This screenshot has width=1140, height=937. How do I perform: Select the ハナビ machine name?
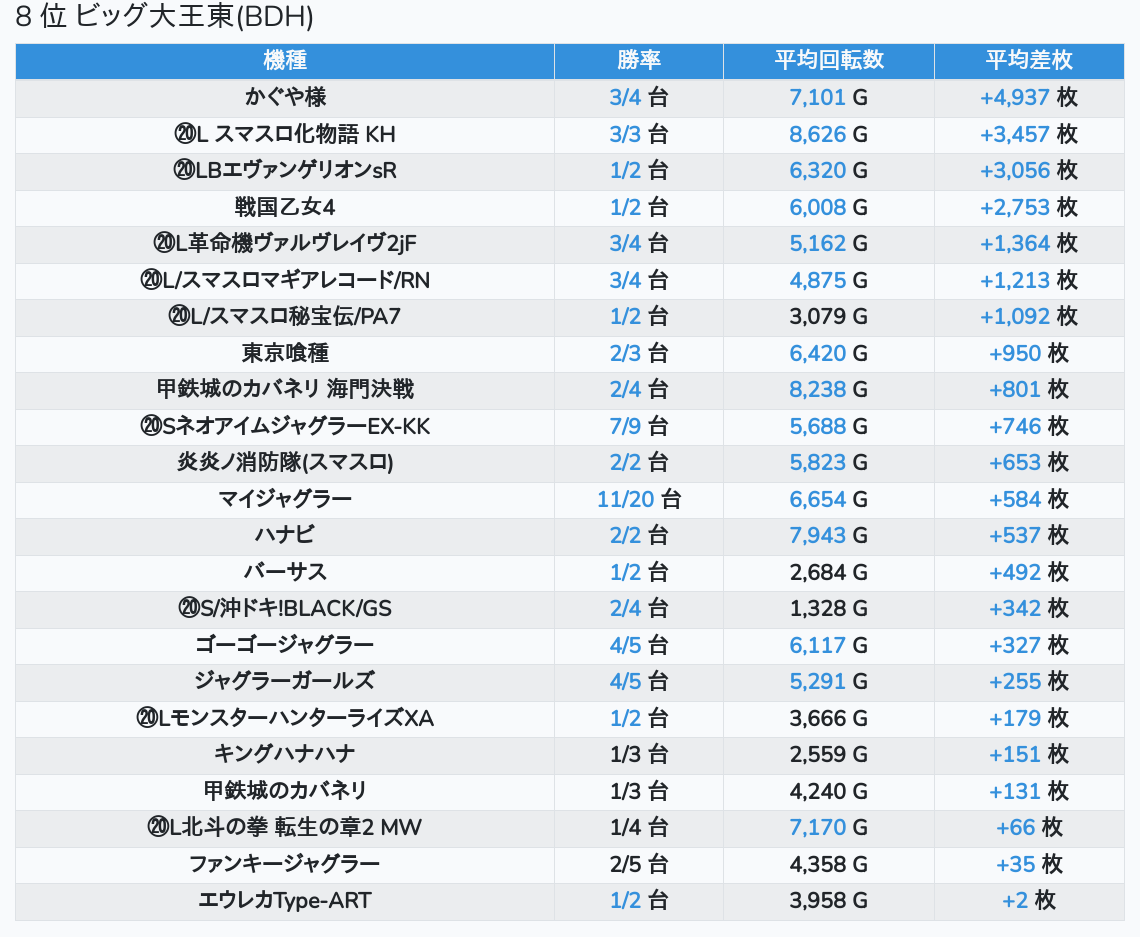285,535
